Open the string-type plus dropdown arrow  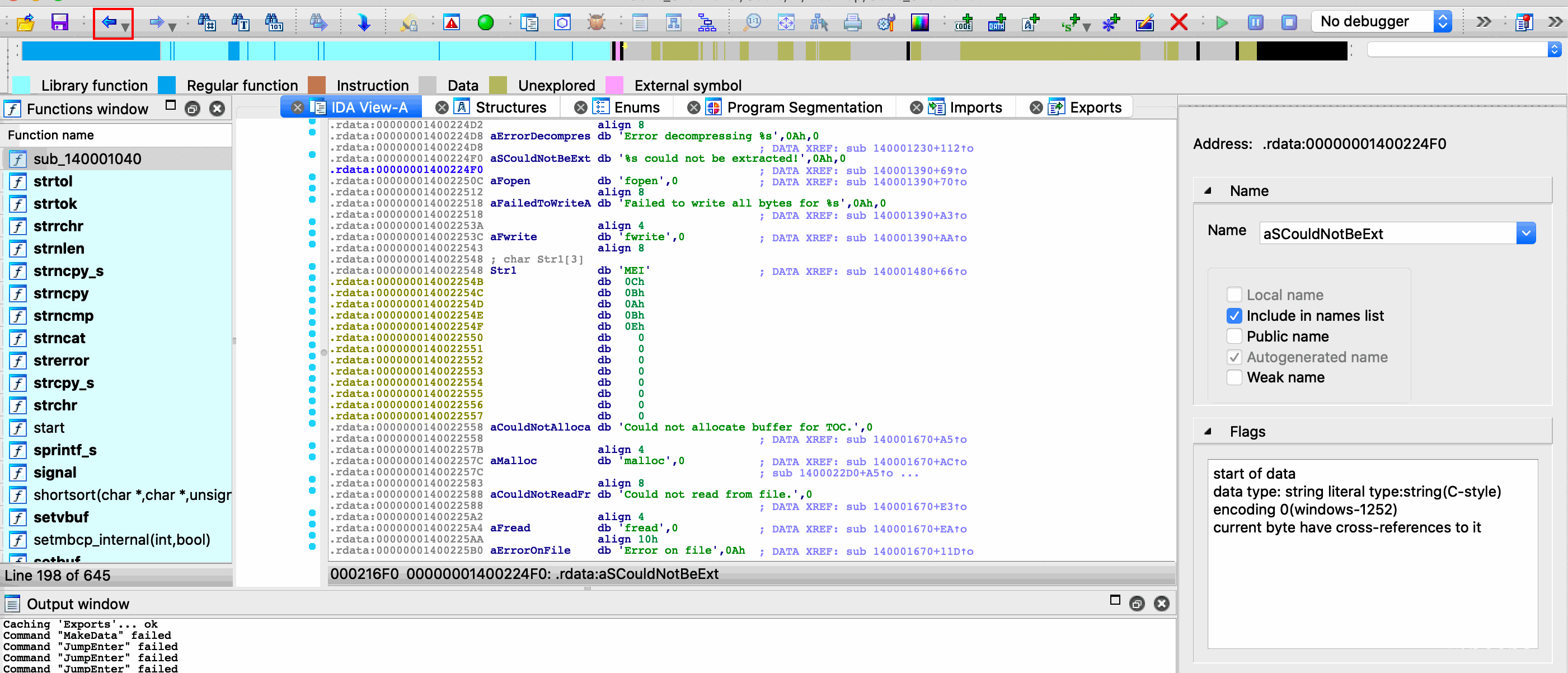[1086, 27]
